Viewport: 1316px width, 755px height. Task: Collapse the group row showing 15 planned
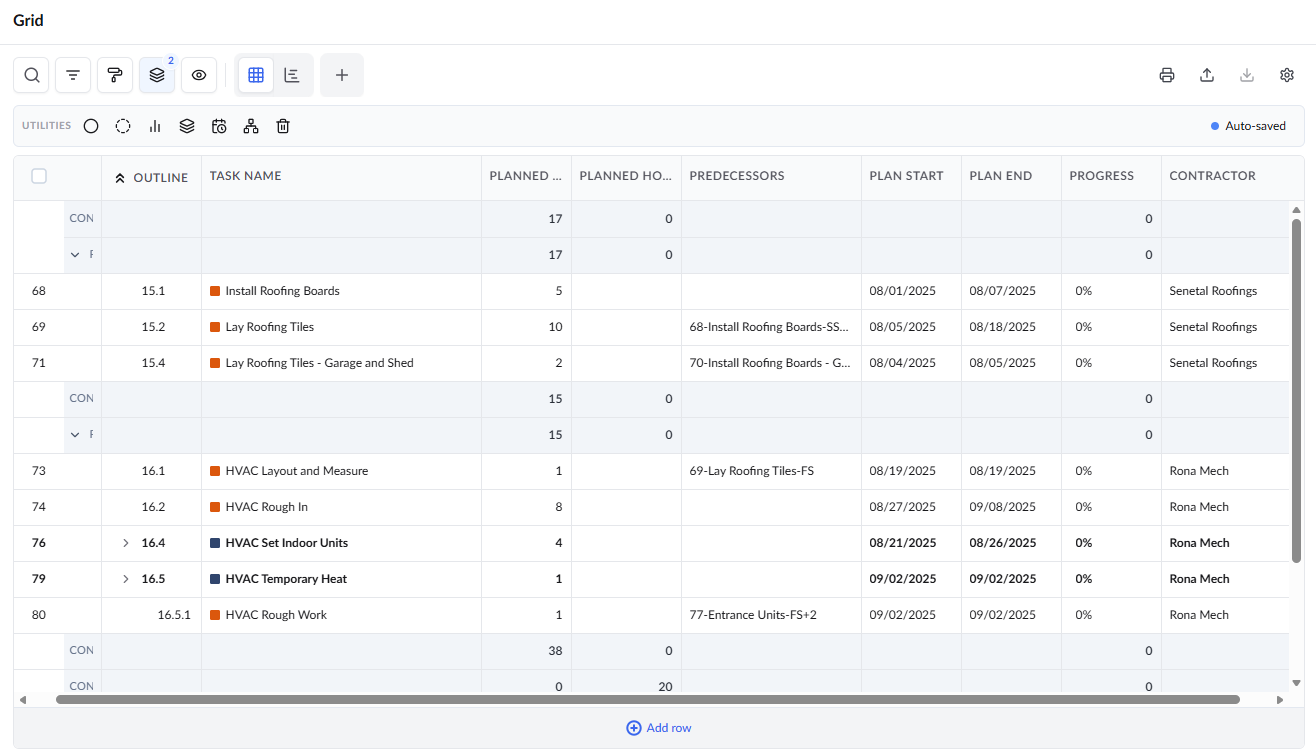pos(75,435)
